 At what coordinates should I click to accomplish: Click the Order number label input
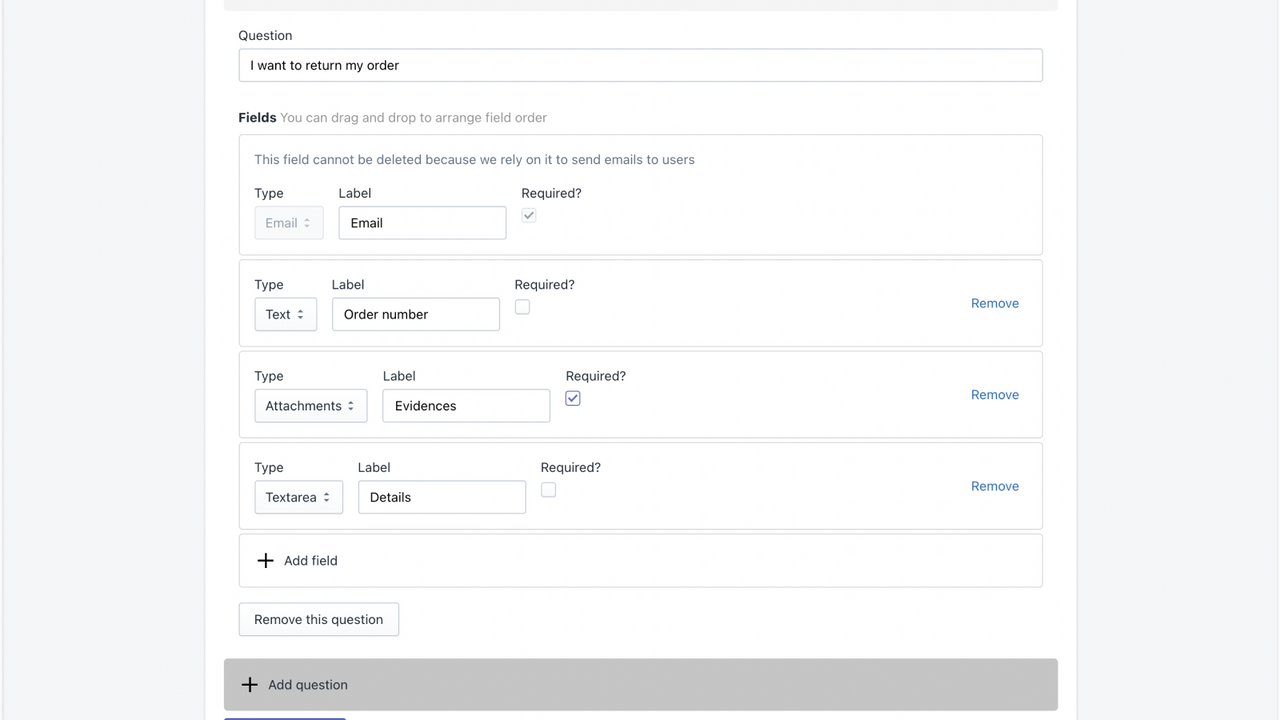point(416,314)
